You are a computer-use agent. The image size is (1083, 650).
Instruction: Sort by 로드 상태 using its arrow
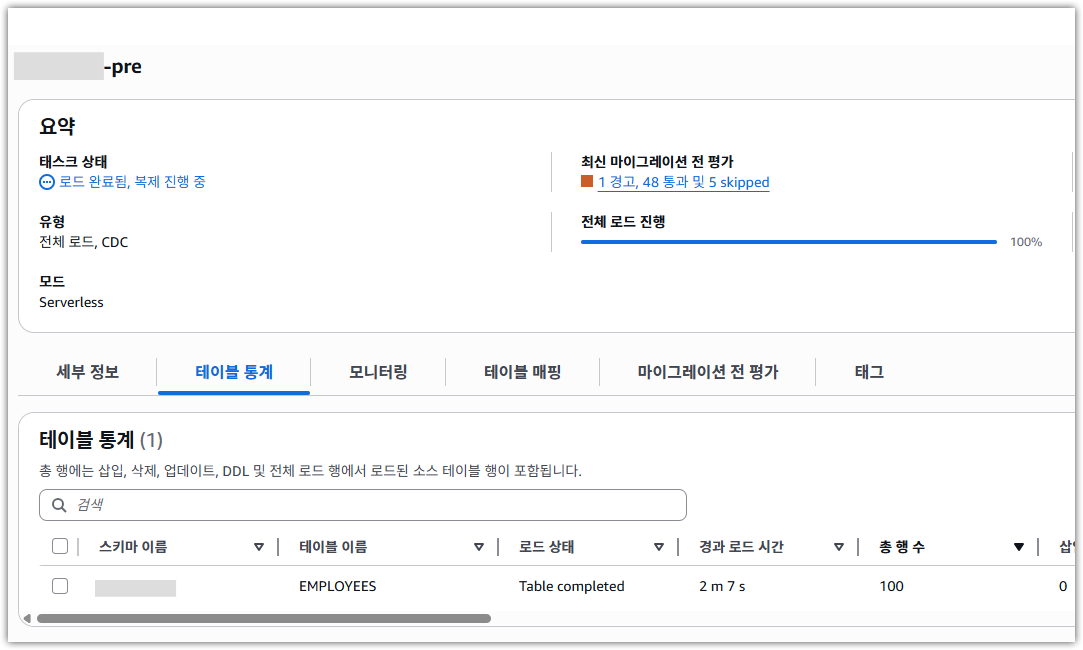658,547
